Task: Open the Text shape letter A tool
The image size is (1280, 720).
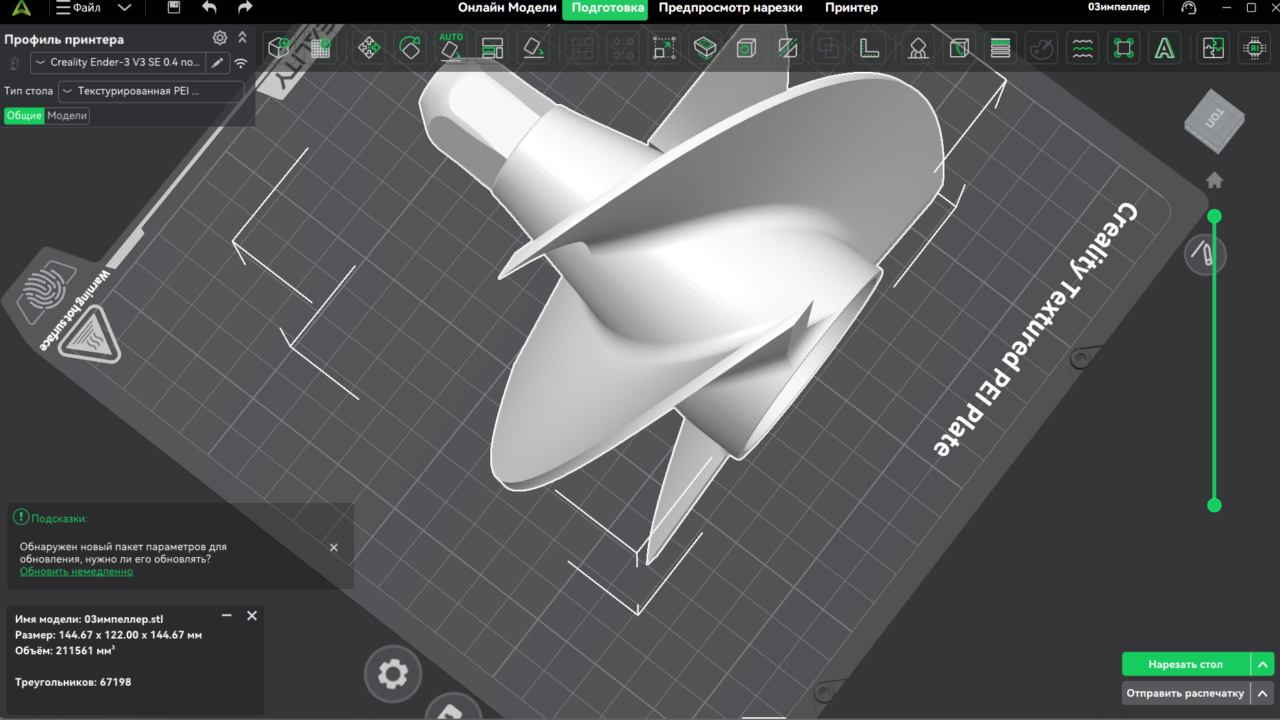Action: pyautogui.click(x=1164, y=48)
